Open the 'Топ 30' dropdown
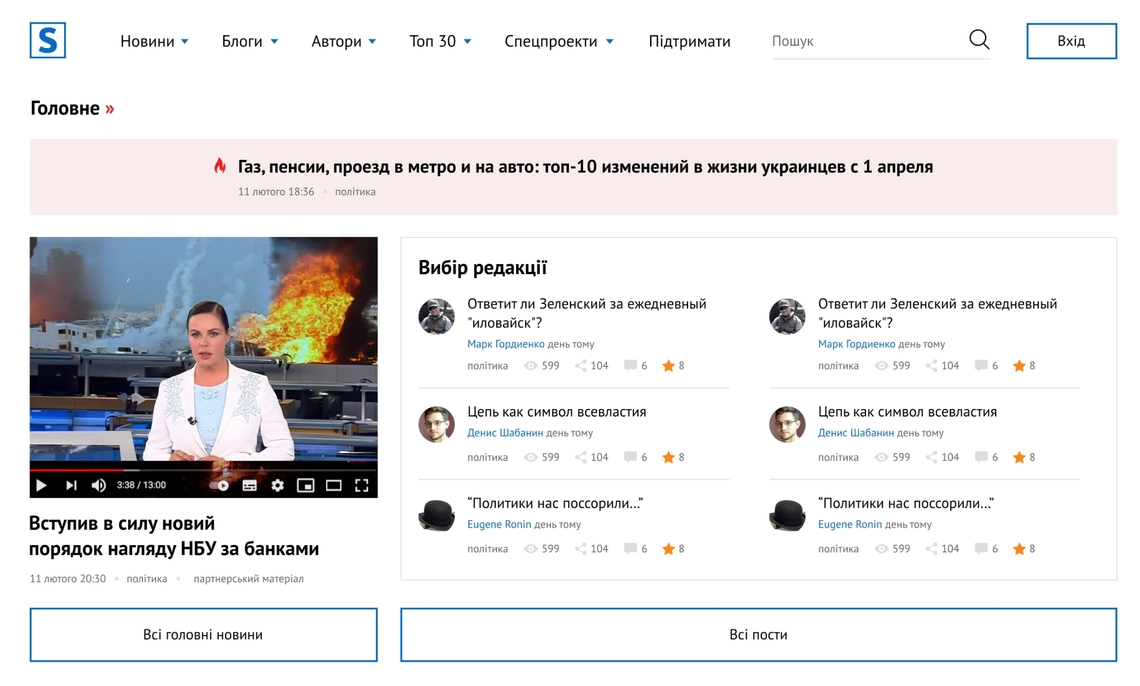This screenshot has height=686, width=1140. tap(433, 41)
